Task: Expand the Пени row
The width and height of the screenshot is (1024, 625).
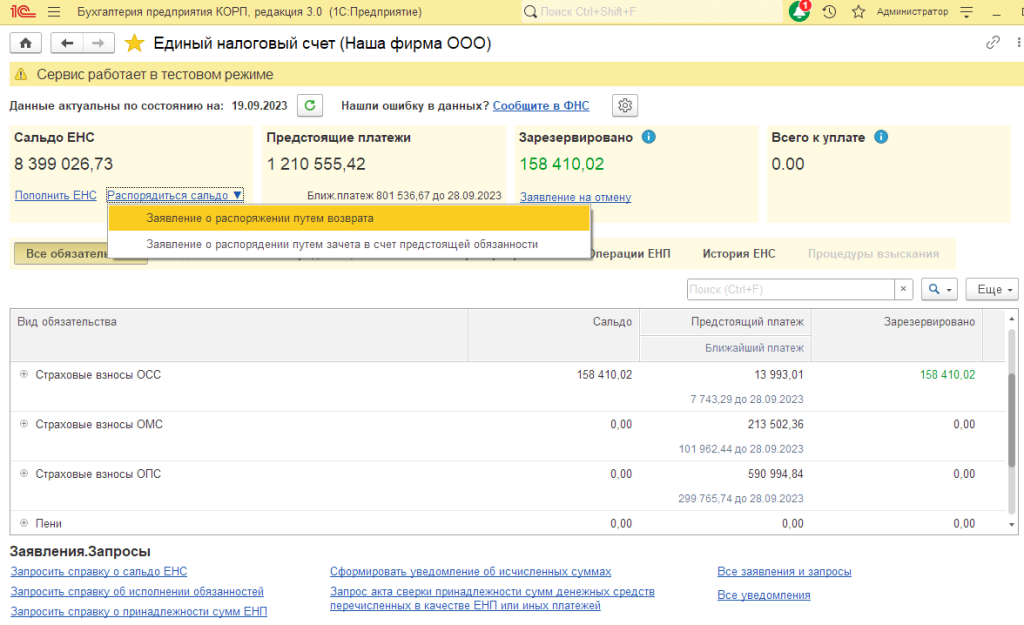Action: (24, 523)
